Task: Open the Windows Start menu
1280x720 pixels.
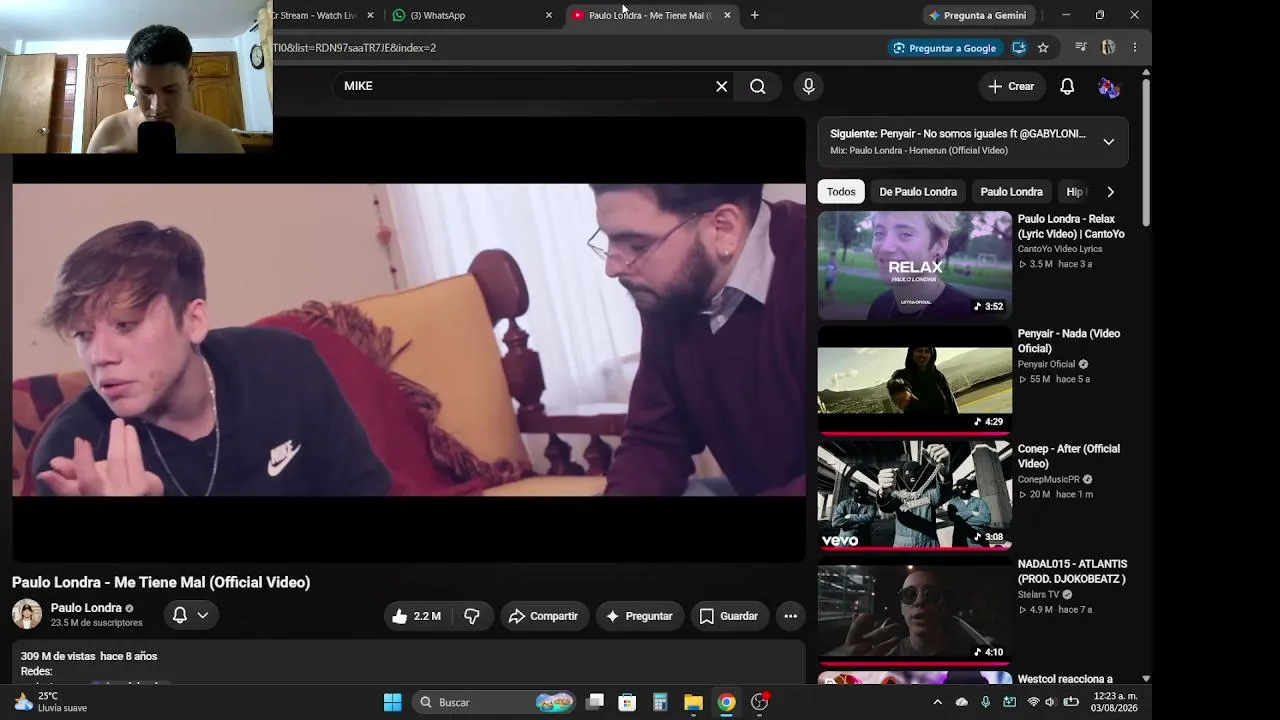Action: click(393, 702)
